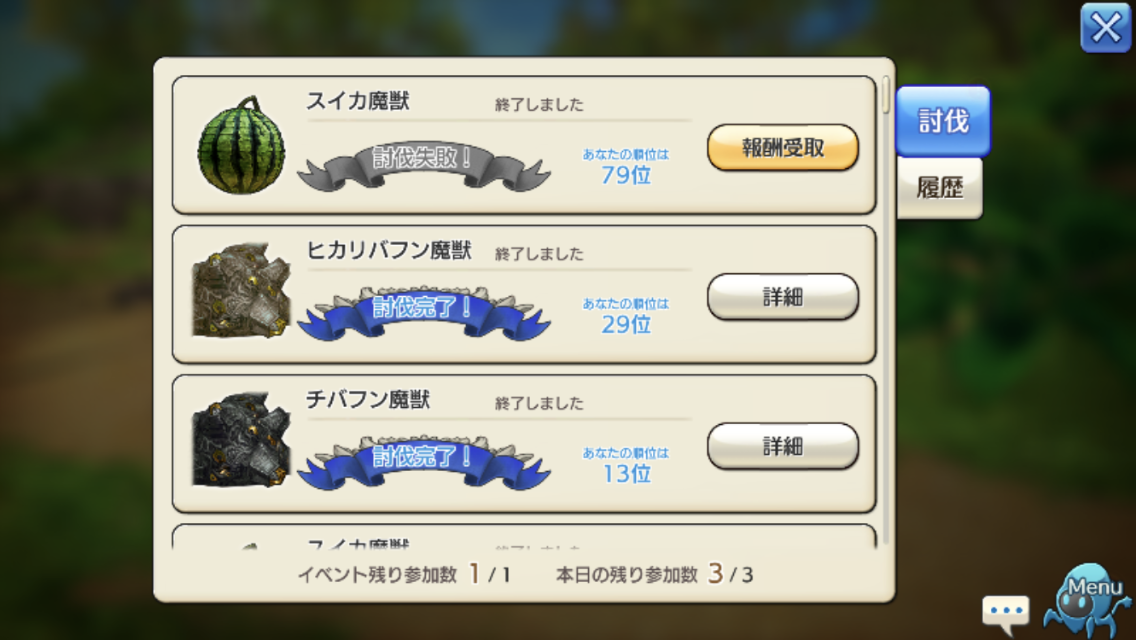Image resolution: width=1136 pixels, height=640 pixels.
Task: Open 詳細 for チバフン魔獣
Action: point(783,446)
